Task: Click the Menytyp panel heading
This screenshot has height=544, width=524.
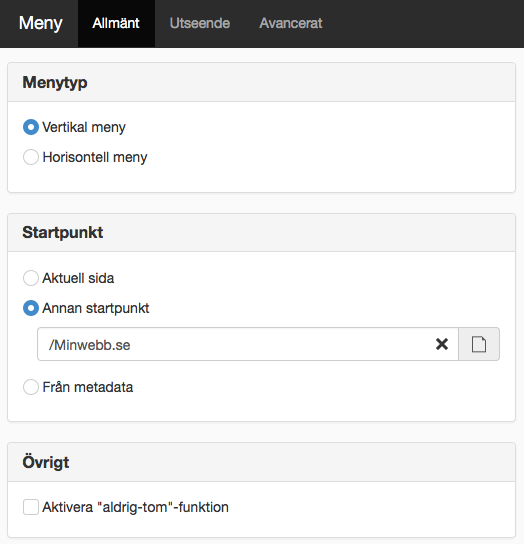Action: point(55,83)
